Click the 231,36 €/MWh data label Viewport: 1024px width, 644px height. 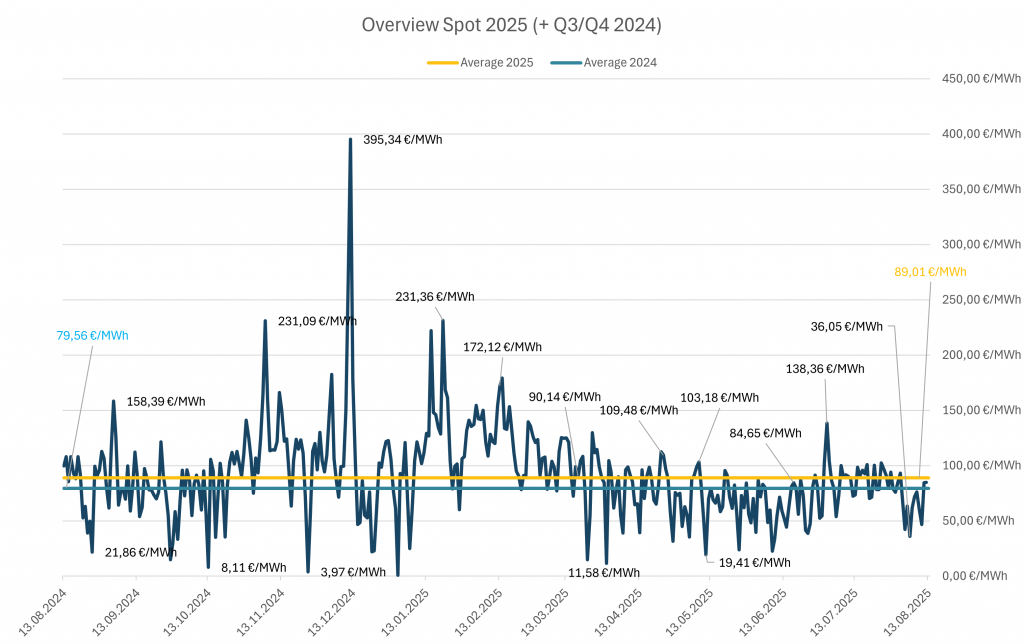click(x=435, y=297)
